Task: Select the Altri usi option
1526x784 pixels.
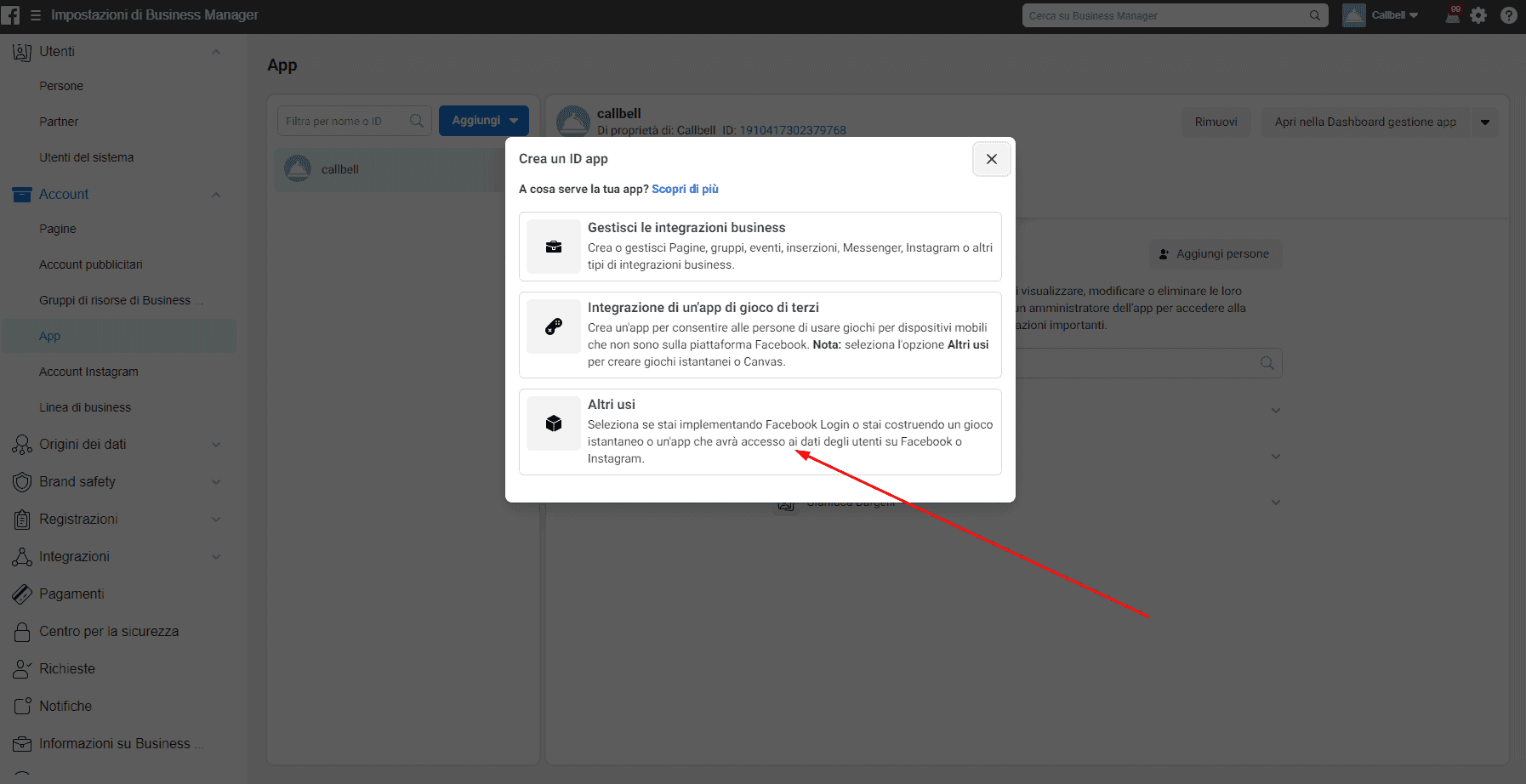Action: tap(760, 432)
